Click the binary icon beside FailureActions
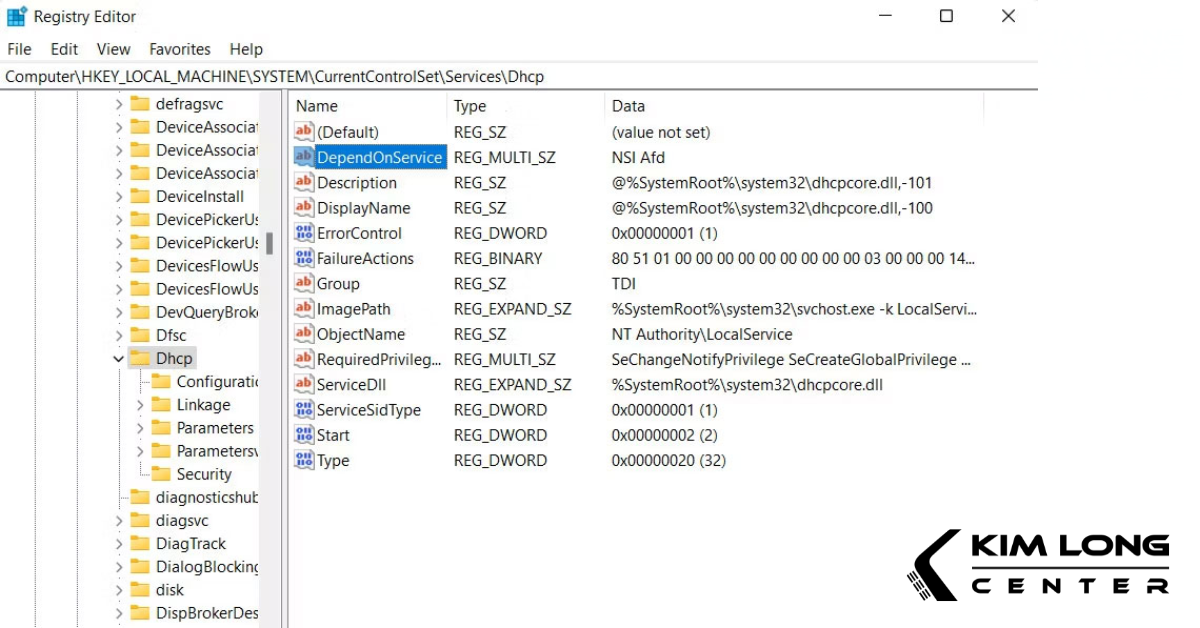 click(303, 258)
